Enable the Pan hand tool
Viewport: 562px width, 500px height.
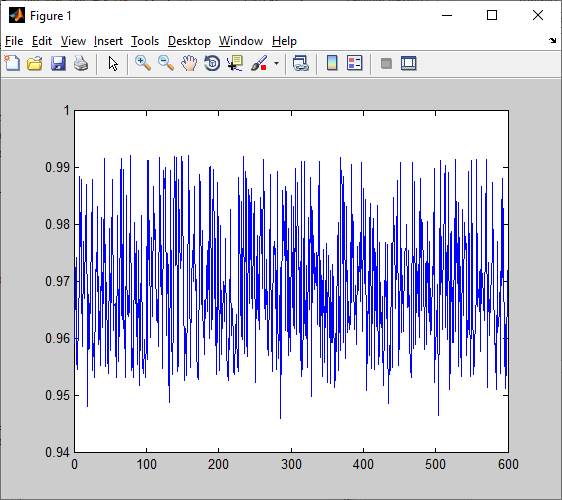click(x=189, y=64)
